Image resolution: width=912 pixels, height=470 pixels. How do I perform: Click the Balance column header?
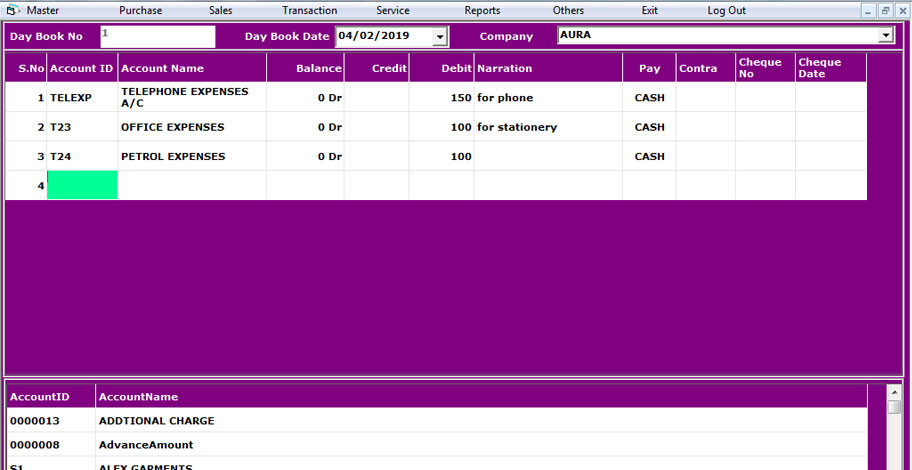305,68
